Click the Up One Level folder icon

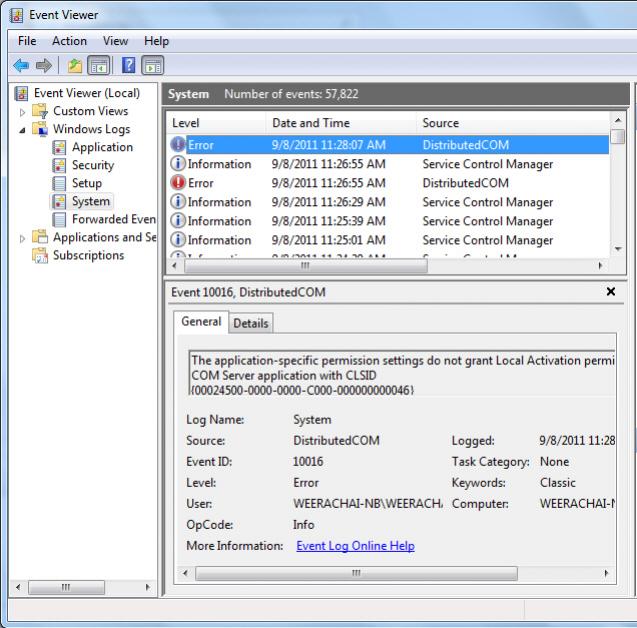click(x=75, y=64)
